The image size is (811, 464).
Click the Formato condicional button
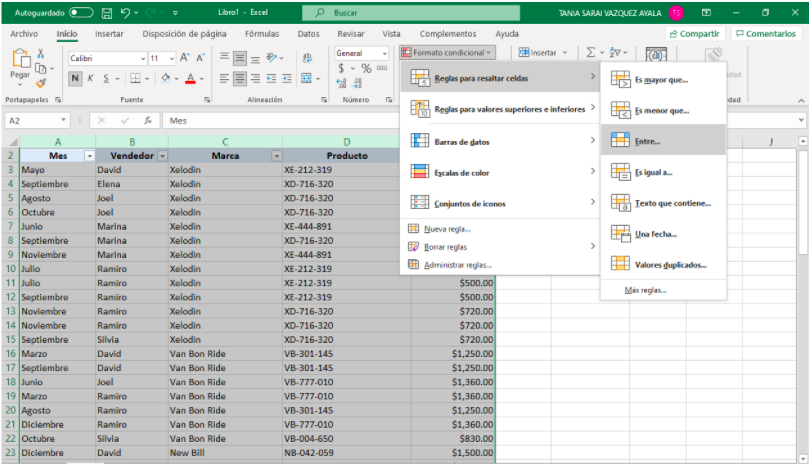pos(448,52)
